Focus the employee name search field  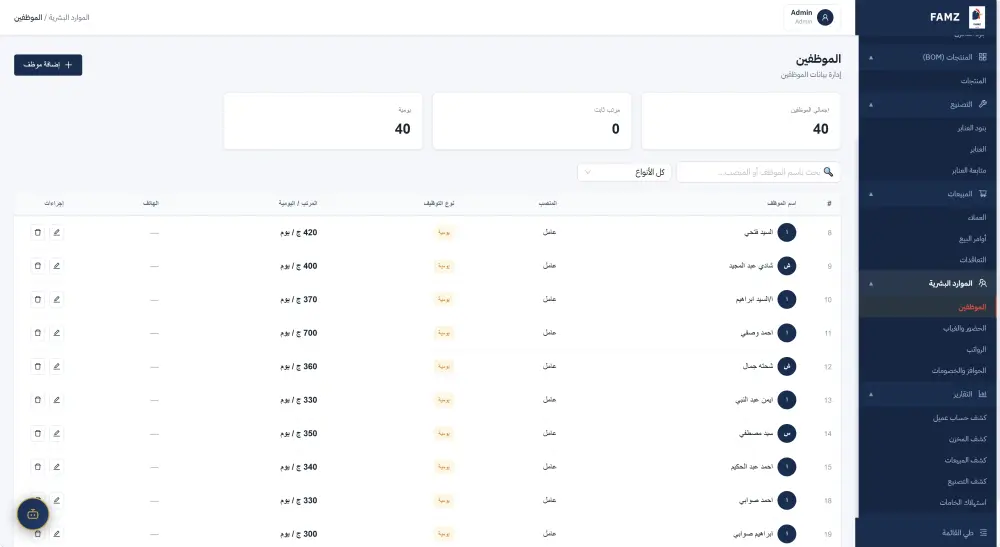[x=758, y=172]
